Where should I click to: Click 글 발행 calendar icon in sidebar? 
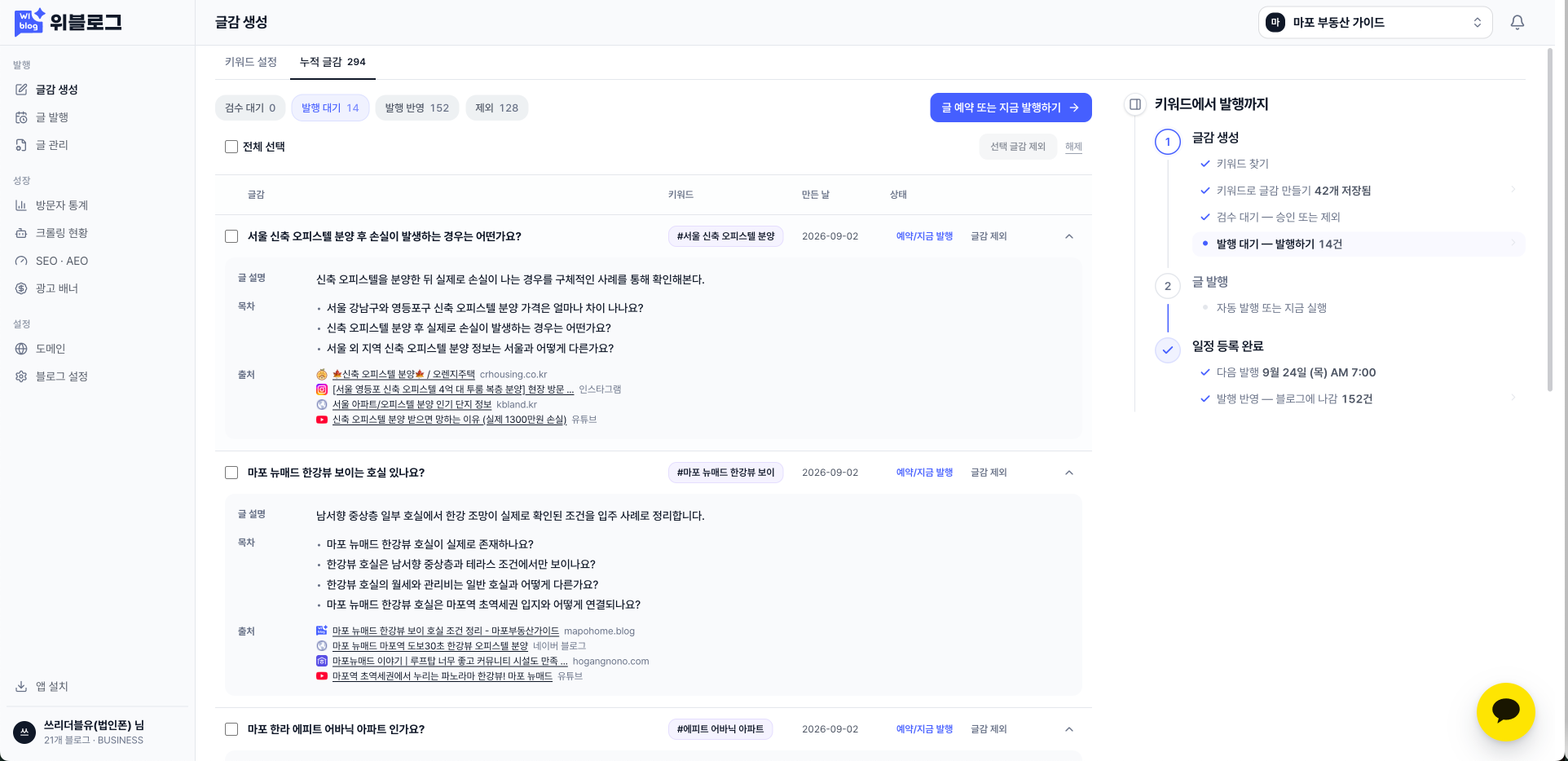pyautogui.click(x=21, y=117)
